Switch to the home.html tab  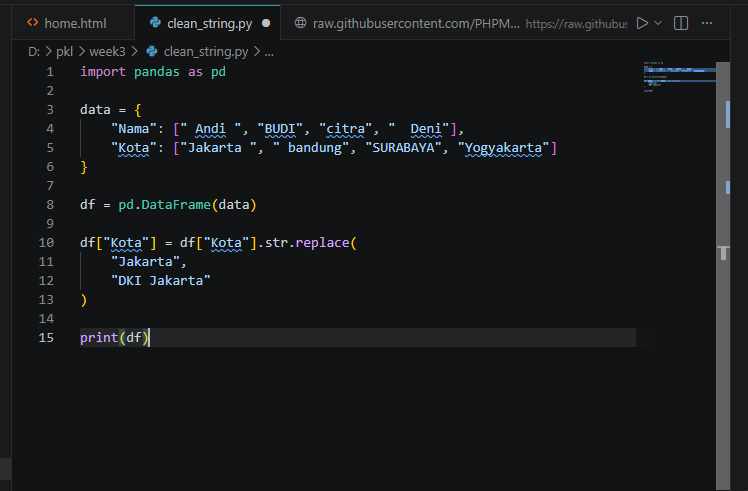pos(73,23)
